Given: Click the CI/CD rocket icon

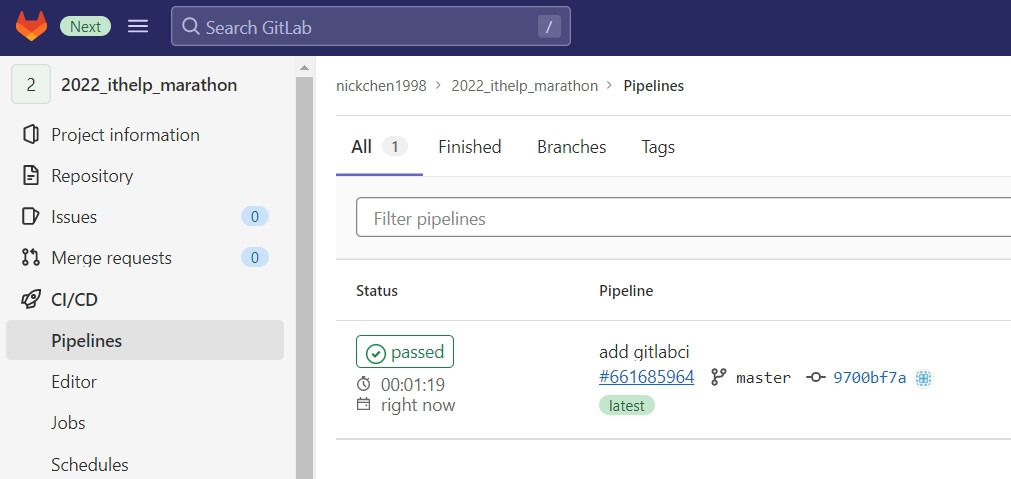Looking at the screenshot, I should pyautogui.click(x=30, y=299).
